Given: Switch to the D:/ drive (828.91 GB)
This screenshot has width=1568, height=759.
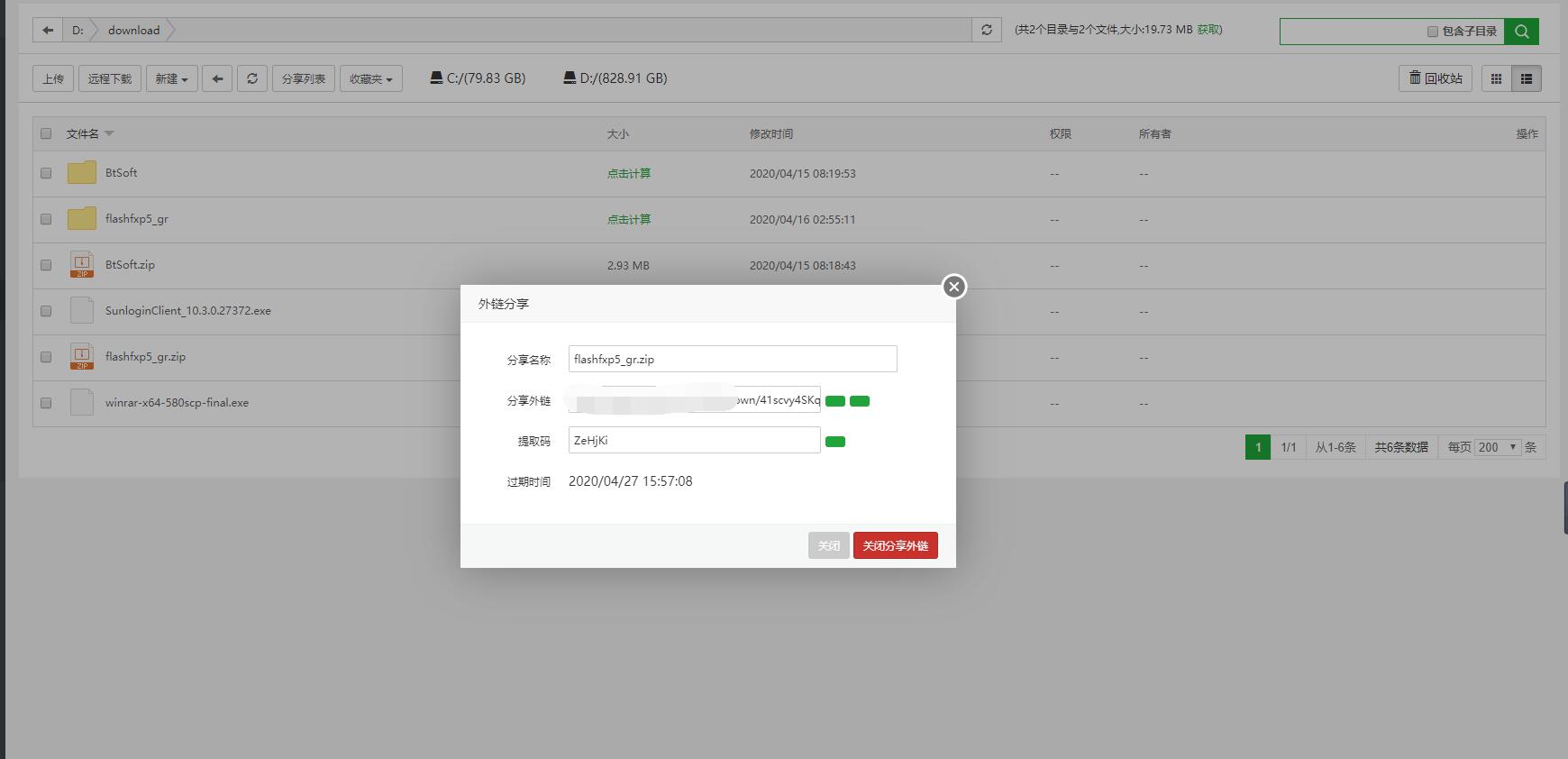Looking at the screenshot, I should click(x=615, y=78).
